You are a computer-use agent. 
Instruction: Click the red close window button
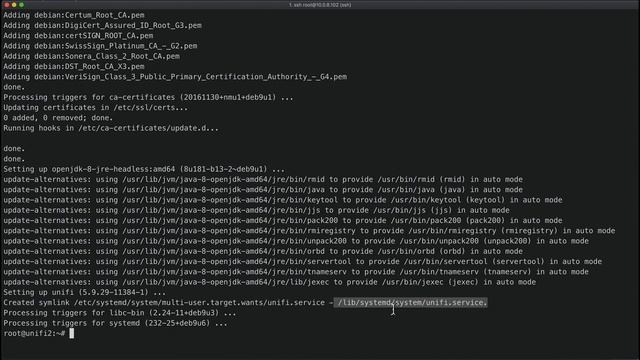[x=7, y=4]
